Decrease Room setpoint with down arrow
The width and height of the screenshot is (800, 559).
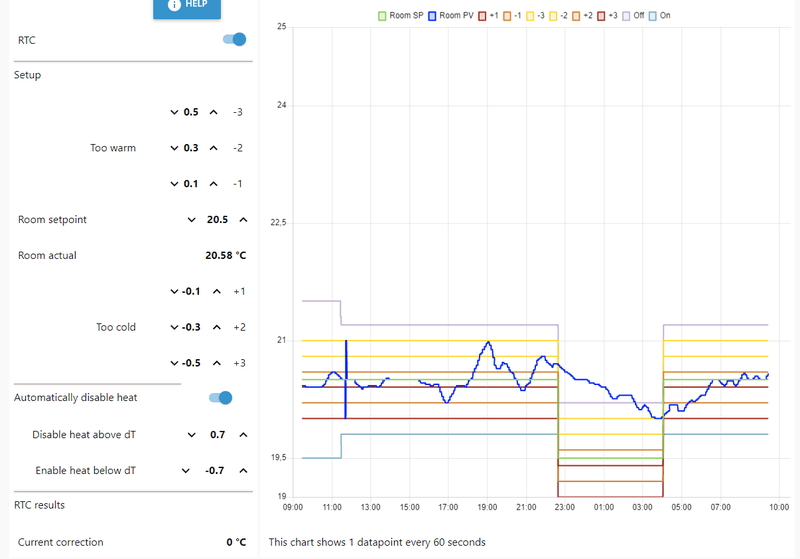[191, 220]
